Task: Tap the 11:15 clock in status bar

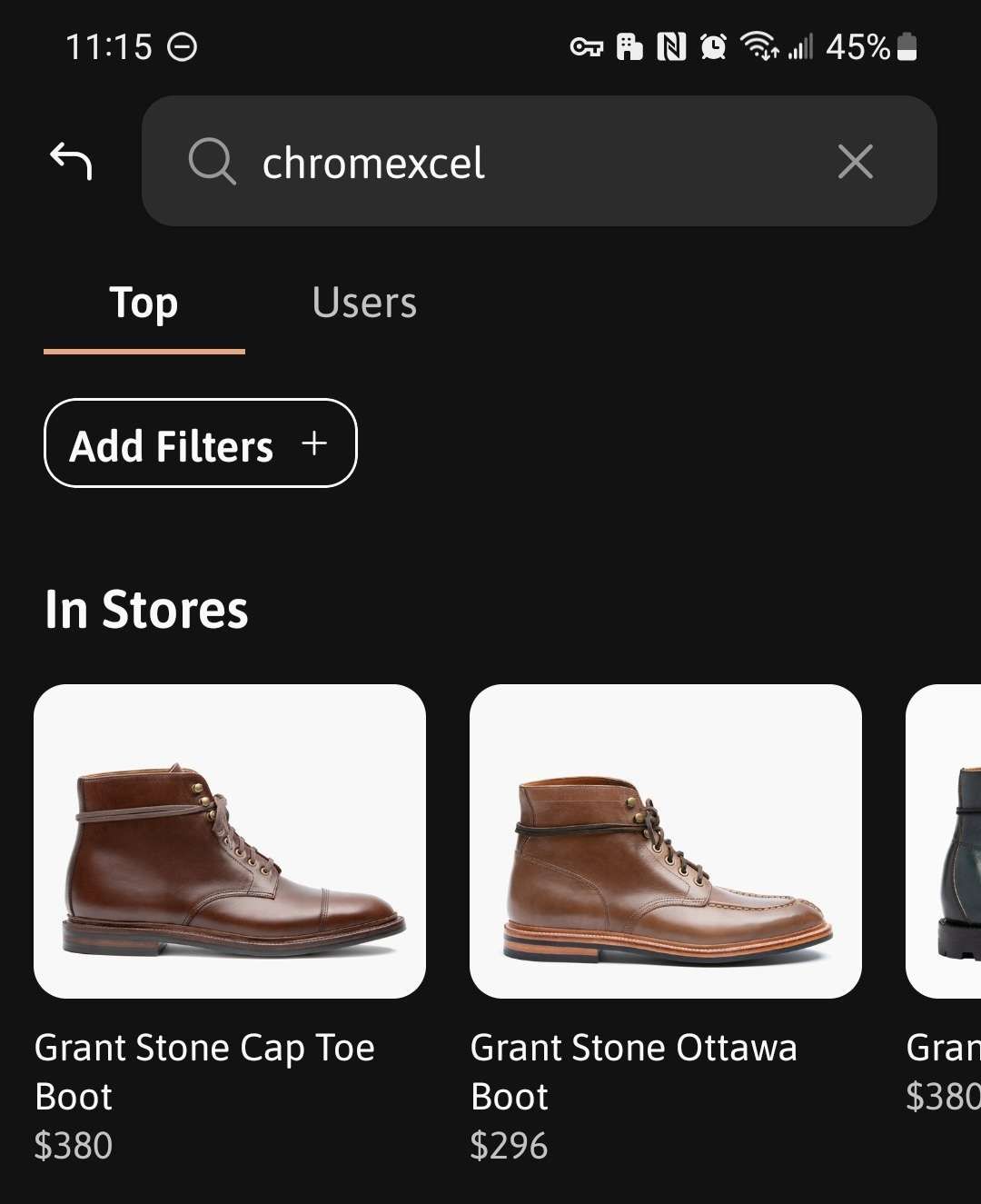Action: 109,46
